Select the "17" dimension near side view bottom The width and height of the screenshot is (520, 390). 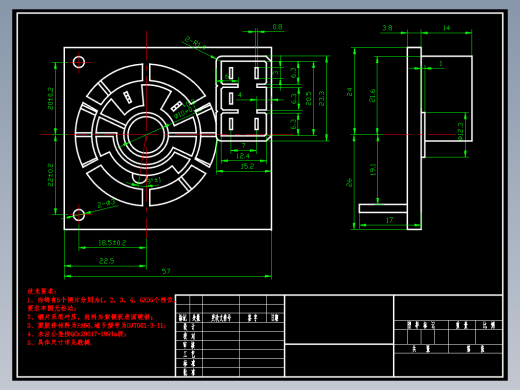click(389, 220)
